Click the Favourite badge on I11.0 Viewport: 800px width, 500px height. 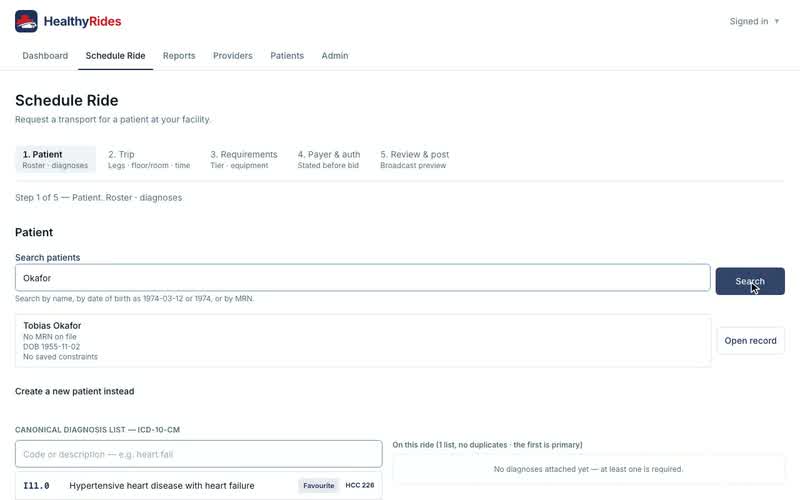(318, 485)
